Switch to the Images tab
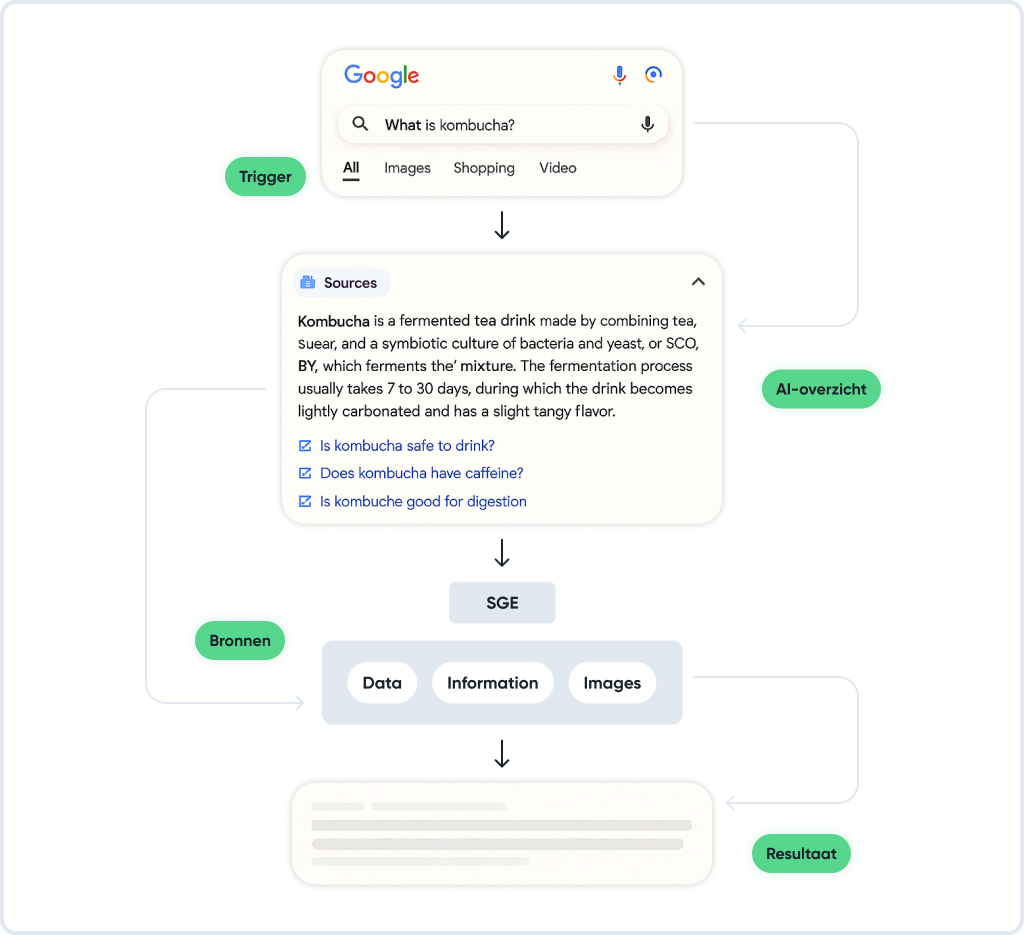The width and height of the screenshot is (1024, 935). 407,168
